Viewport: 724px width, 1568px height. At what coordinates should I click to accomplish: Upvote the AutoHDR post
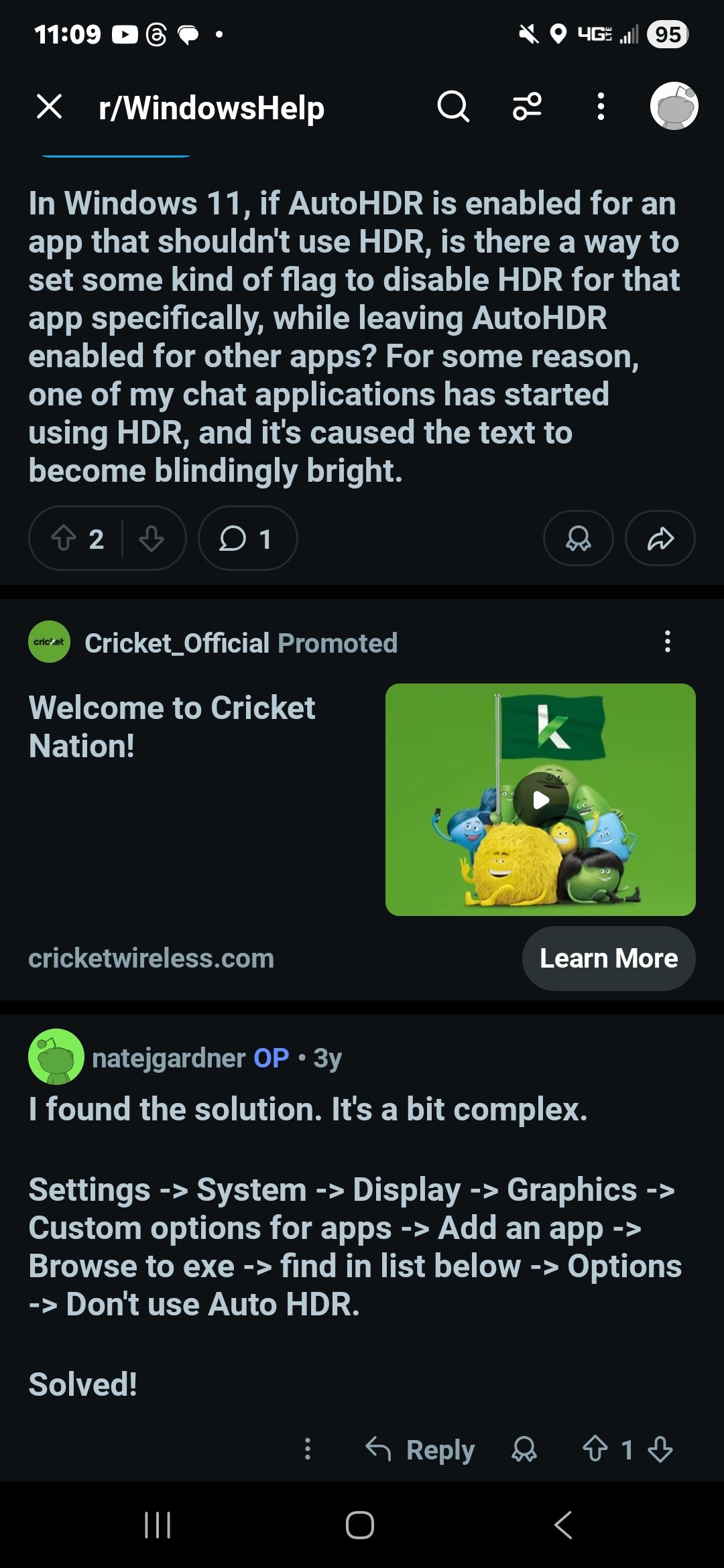click(64, 538)
